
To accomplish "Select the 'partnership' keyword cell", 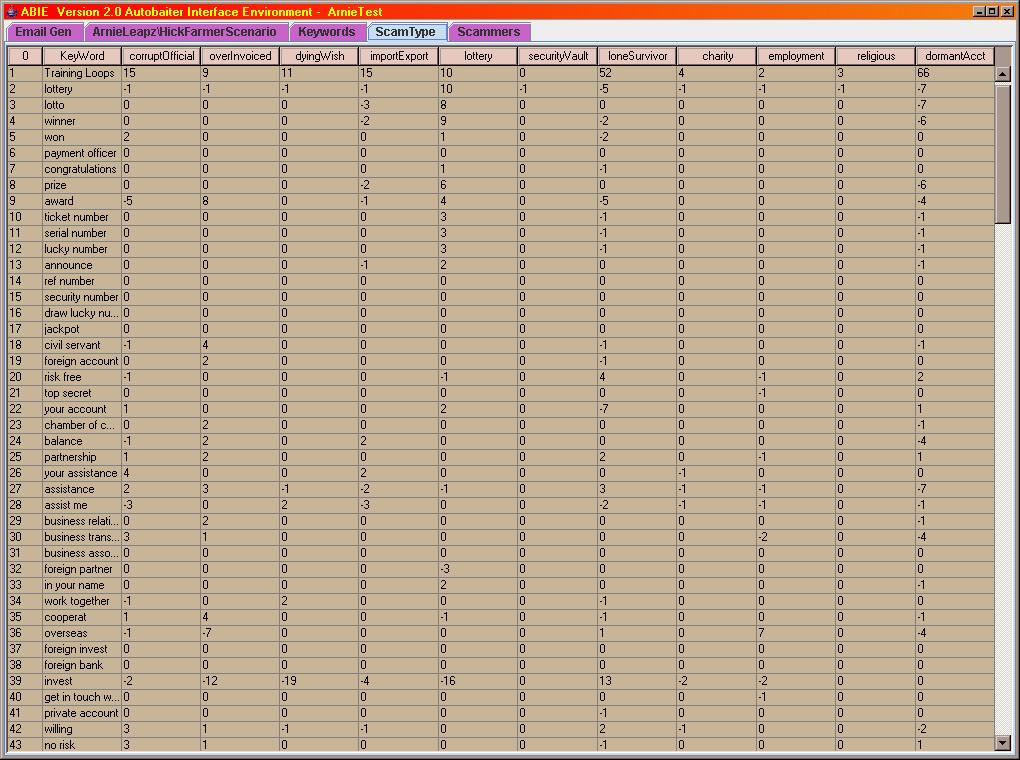I will click(x=82, y=457).
